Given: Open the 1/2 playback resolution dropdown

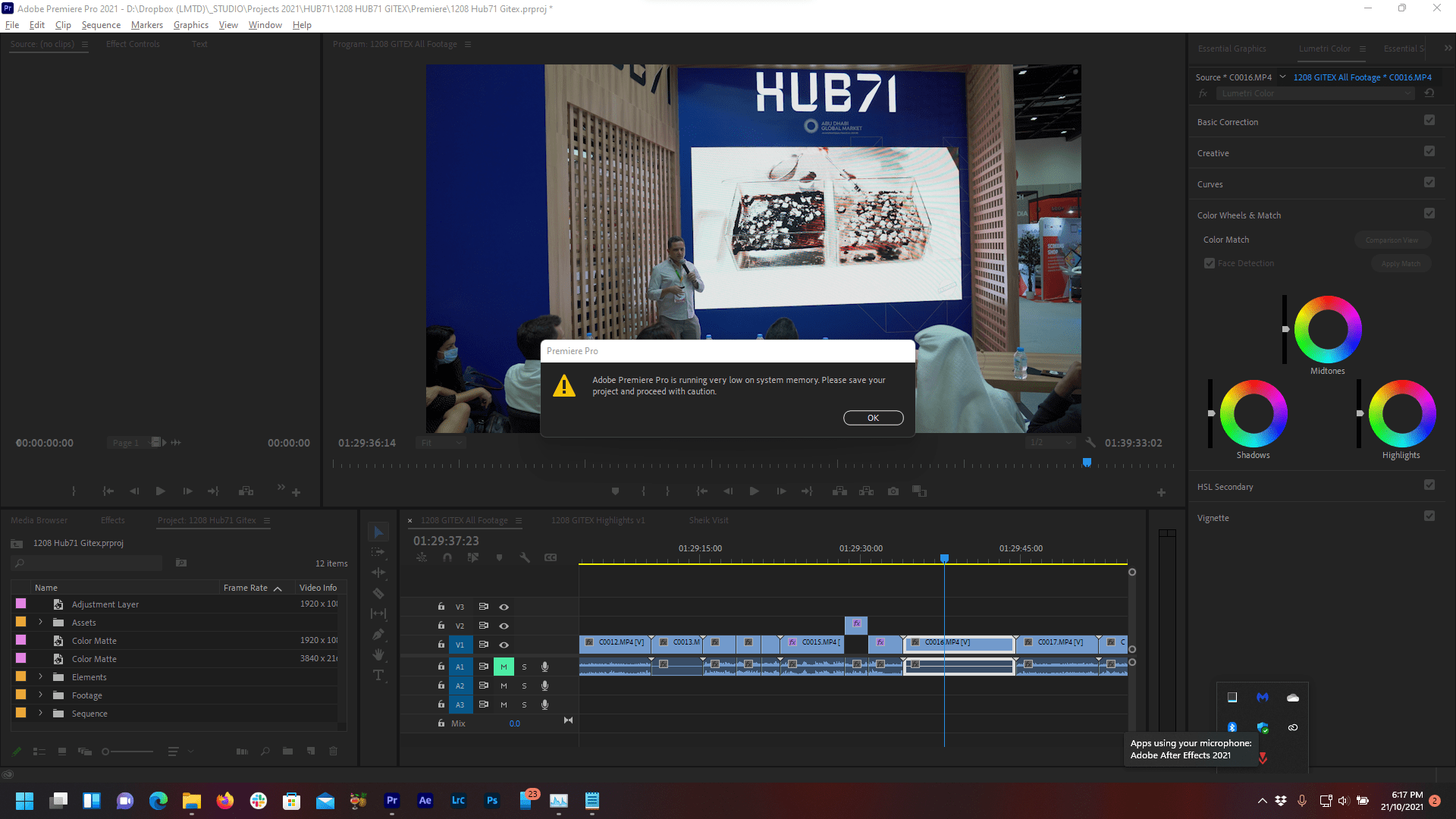Looking at the screenshot, I should tap(1051, 443).
